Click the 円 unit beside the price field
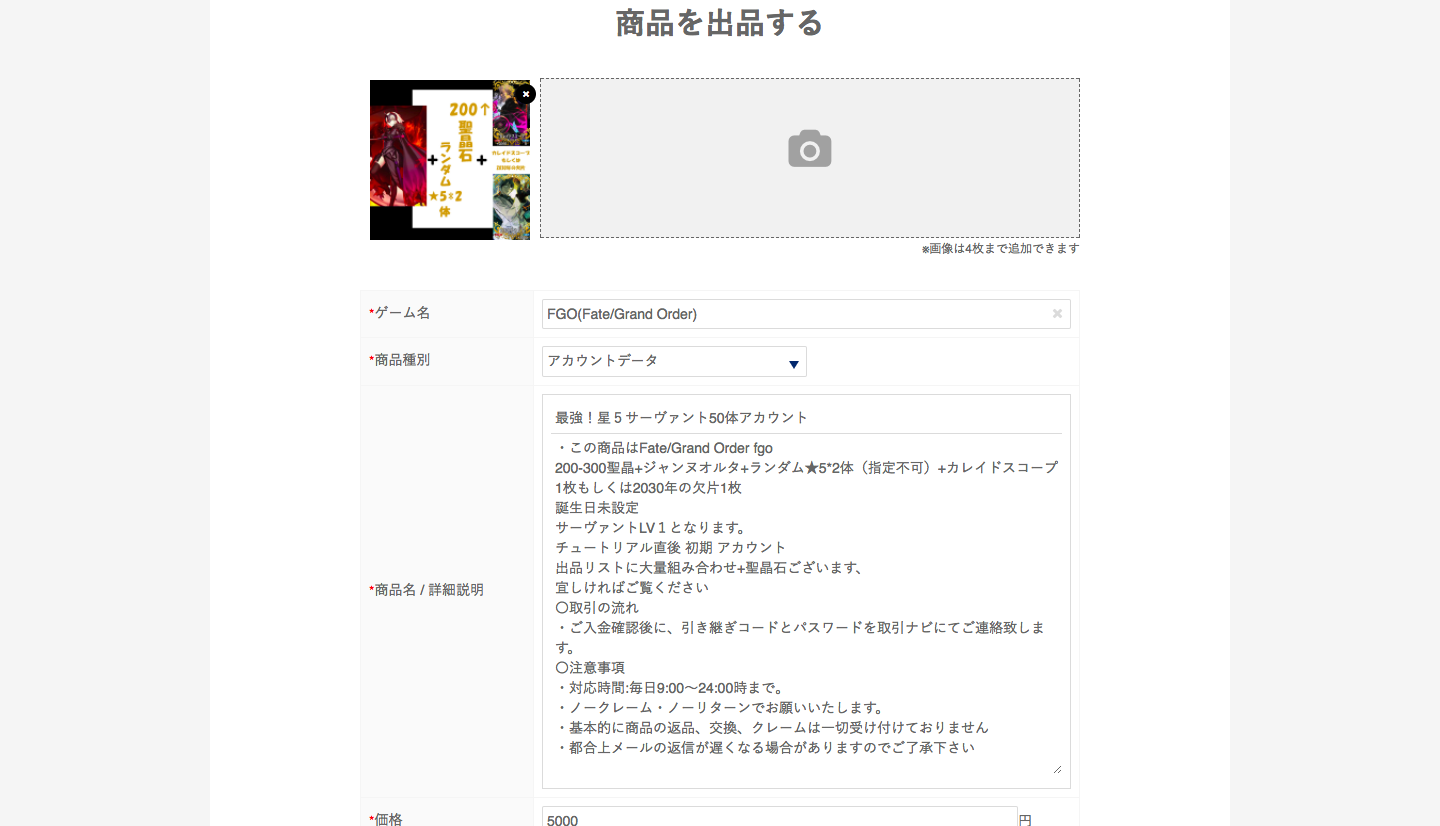 [1025, 820]
